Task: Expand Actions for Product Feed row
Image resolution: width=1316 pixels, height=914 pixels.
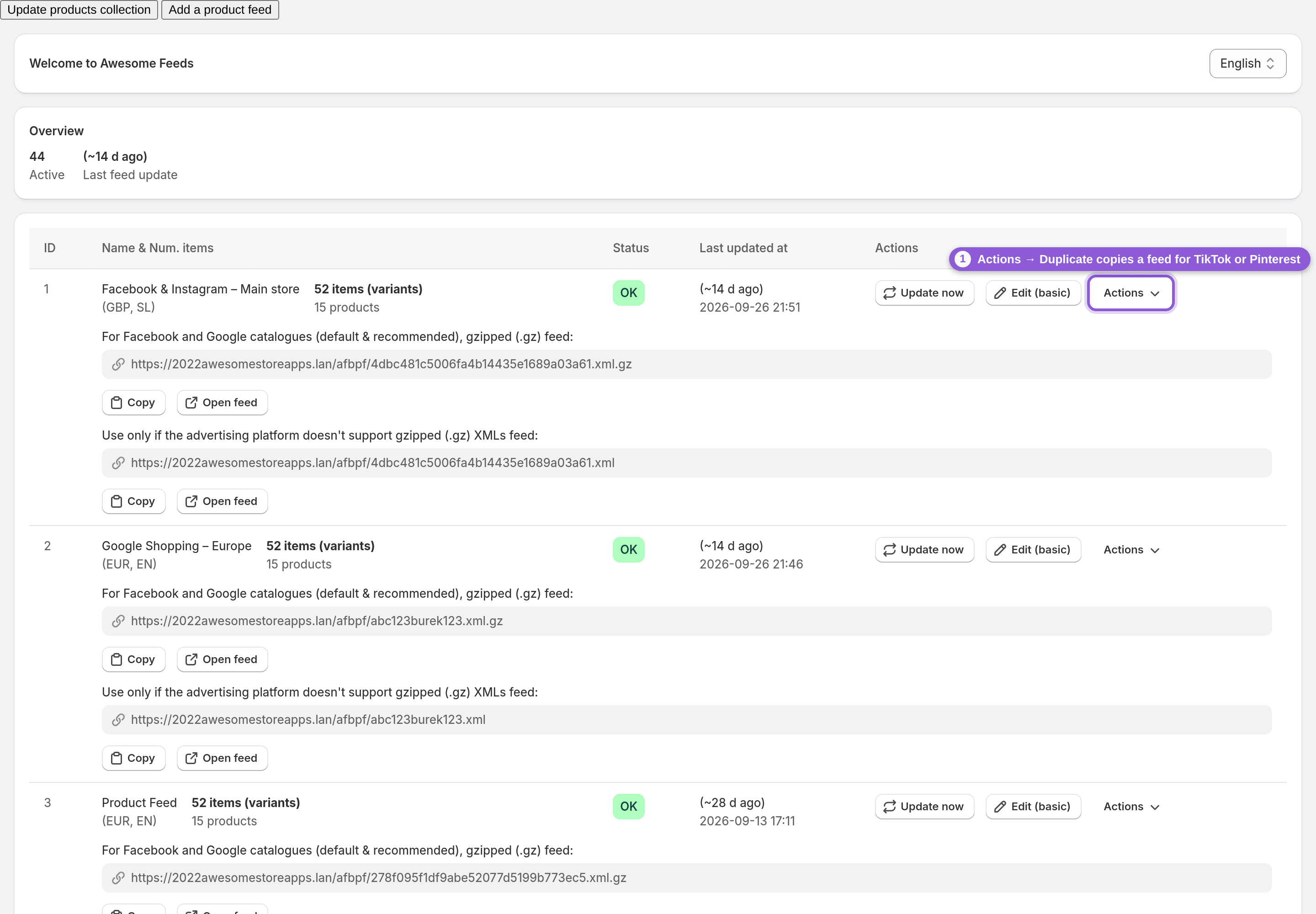Action: coord(1131,806)
